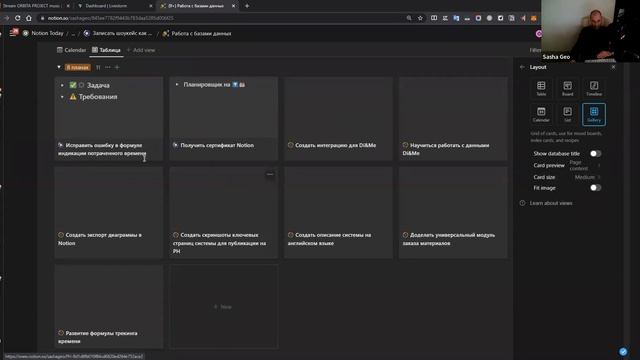Open the Работа с базами данных breadcrumb

coord(197,33)
